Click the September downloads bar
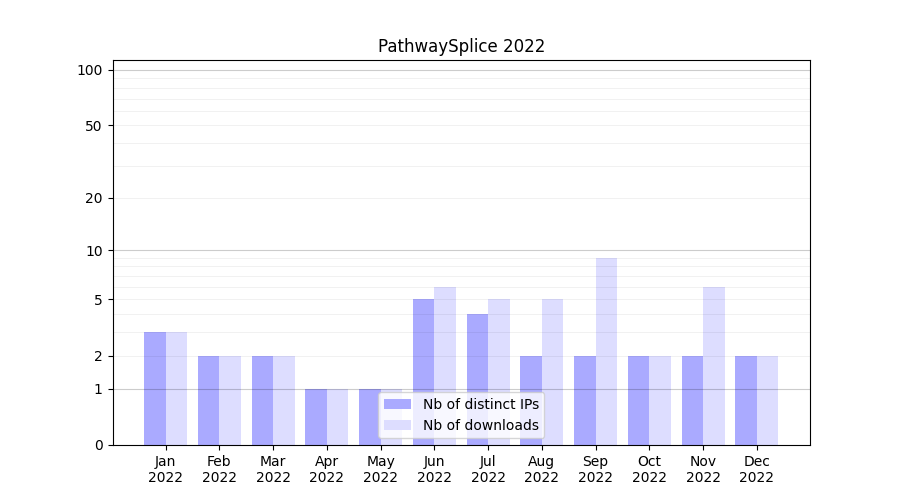The height and width of the screenshot is (500, 900). point(606,351)
